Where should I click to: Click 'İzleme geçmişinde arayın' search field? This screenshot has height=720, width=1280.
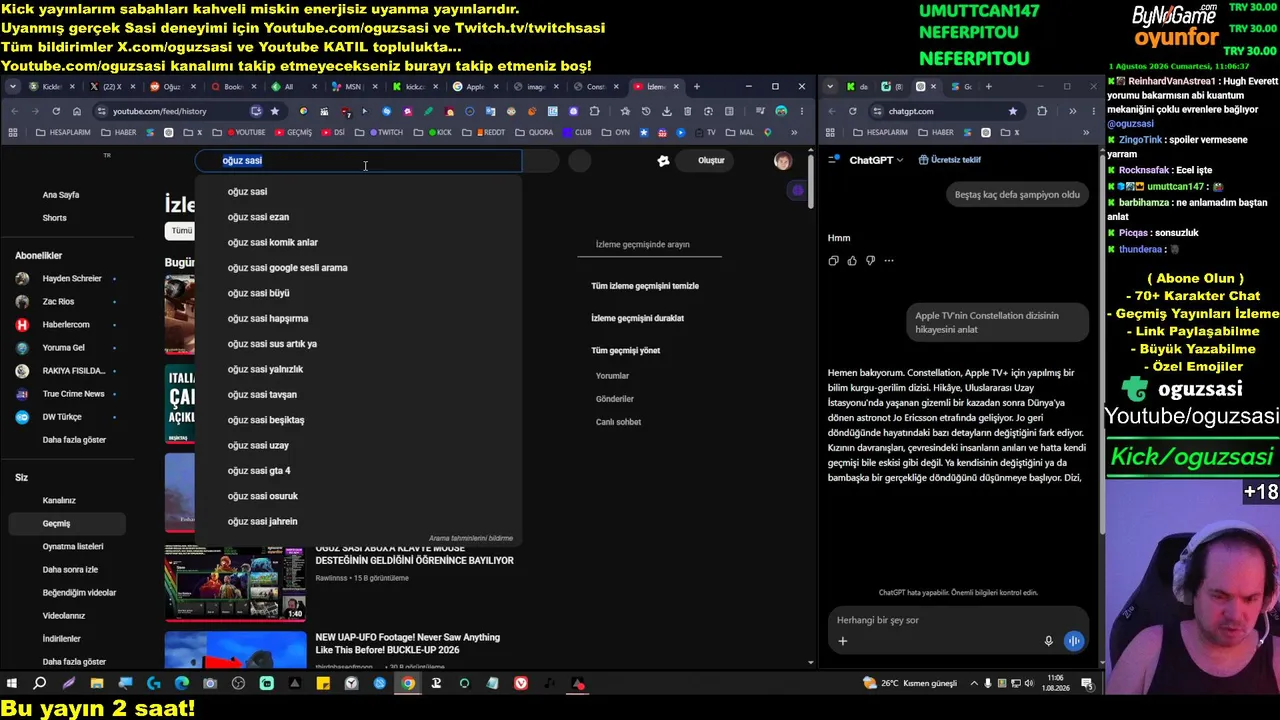[650, 244]
